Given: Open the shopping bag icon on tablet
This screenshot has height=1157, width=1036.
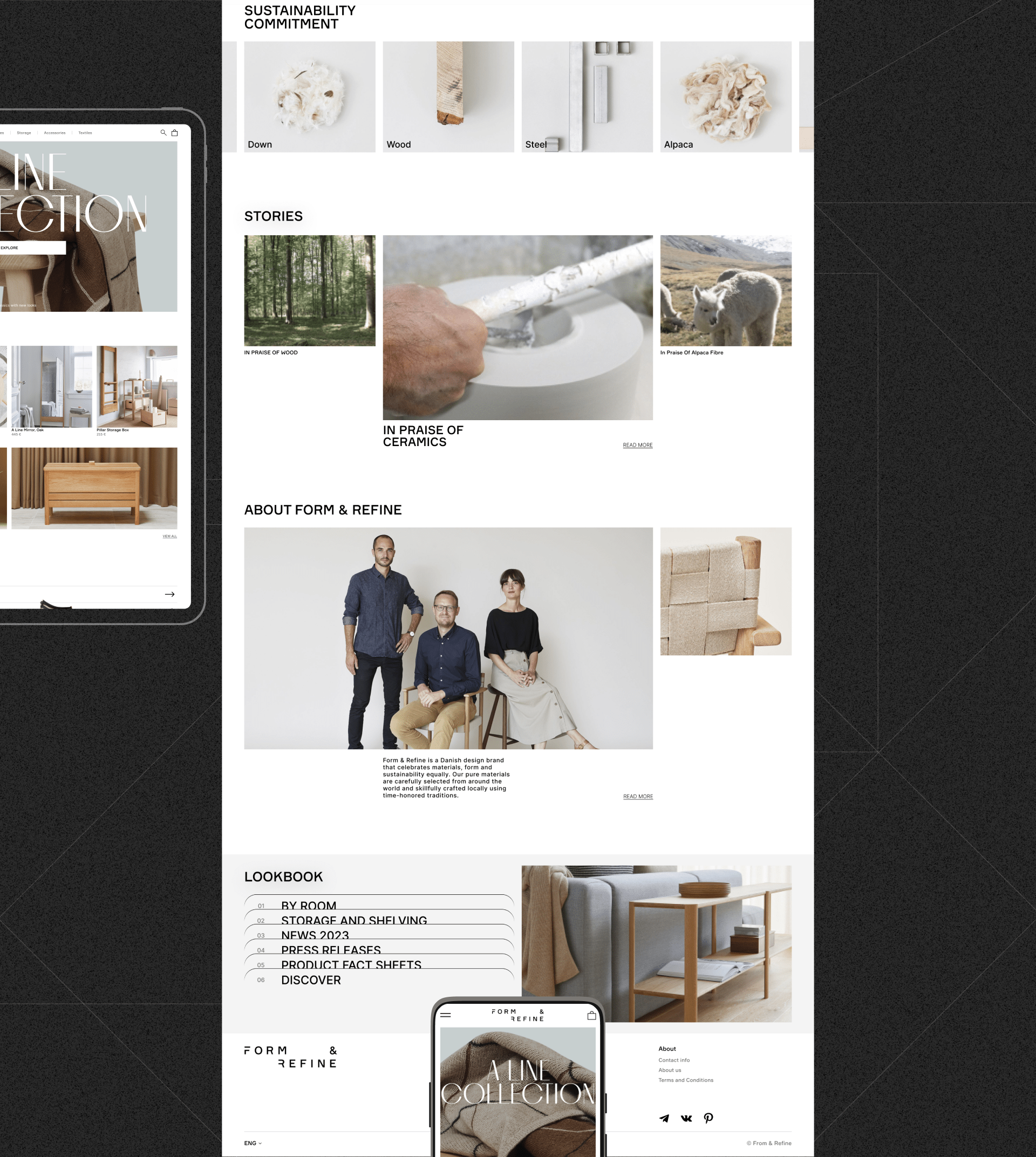Looking at the screenshot, I should [175, 133].
